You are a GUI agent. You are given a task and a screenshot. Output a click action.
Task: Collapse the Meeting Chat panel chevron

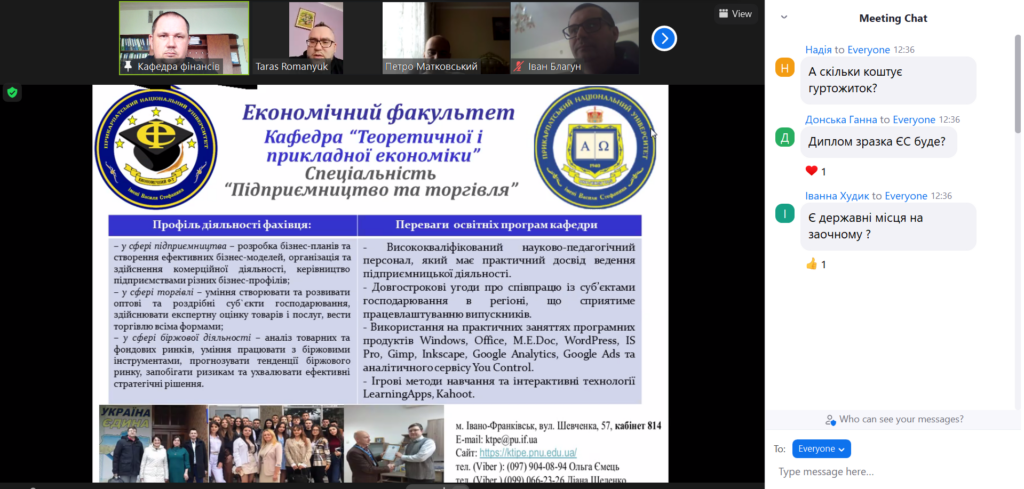point(784,17)
